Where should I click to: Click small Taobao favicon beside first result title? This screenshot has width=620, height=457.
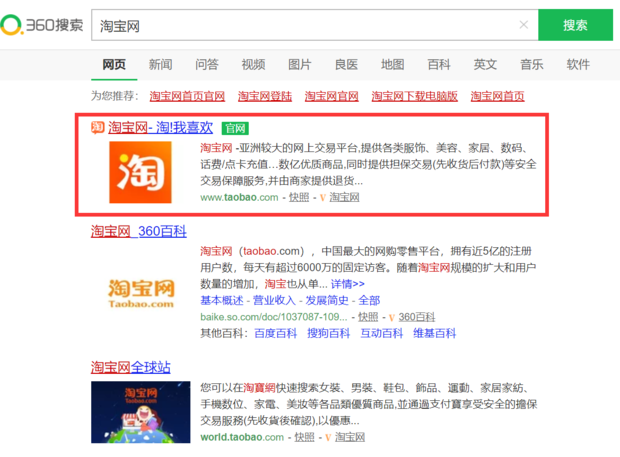(x=98, y=128)
